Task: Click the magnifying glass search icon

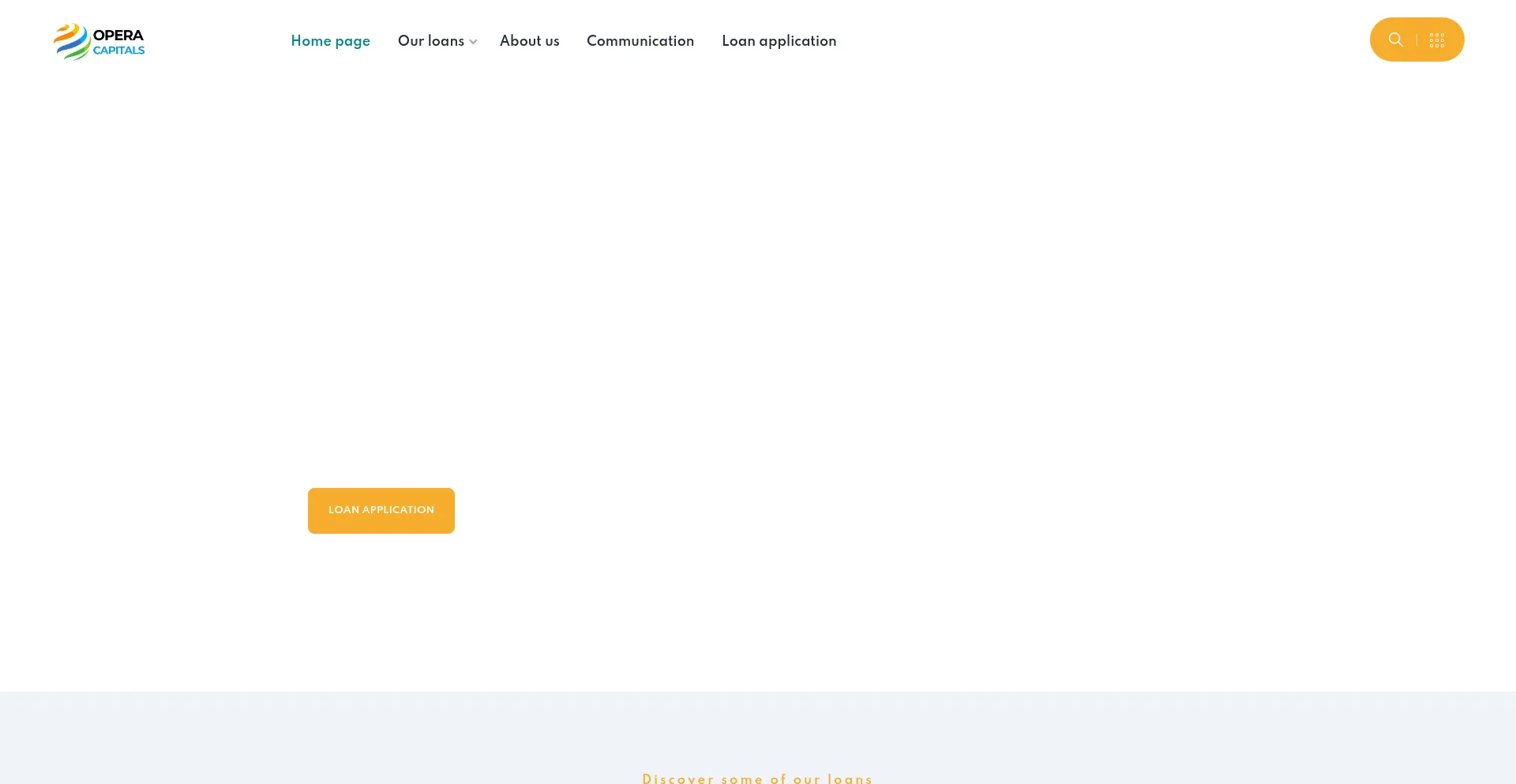Action: [1395, 39]
